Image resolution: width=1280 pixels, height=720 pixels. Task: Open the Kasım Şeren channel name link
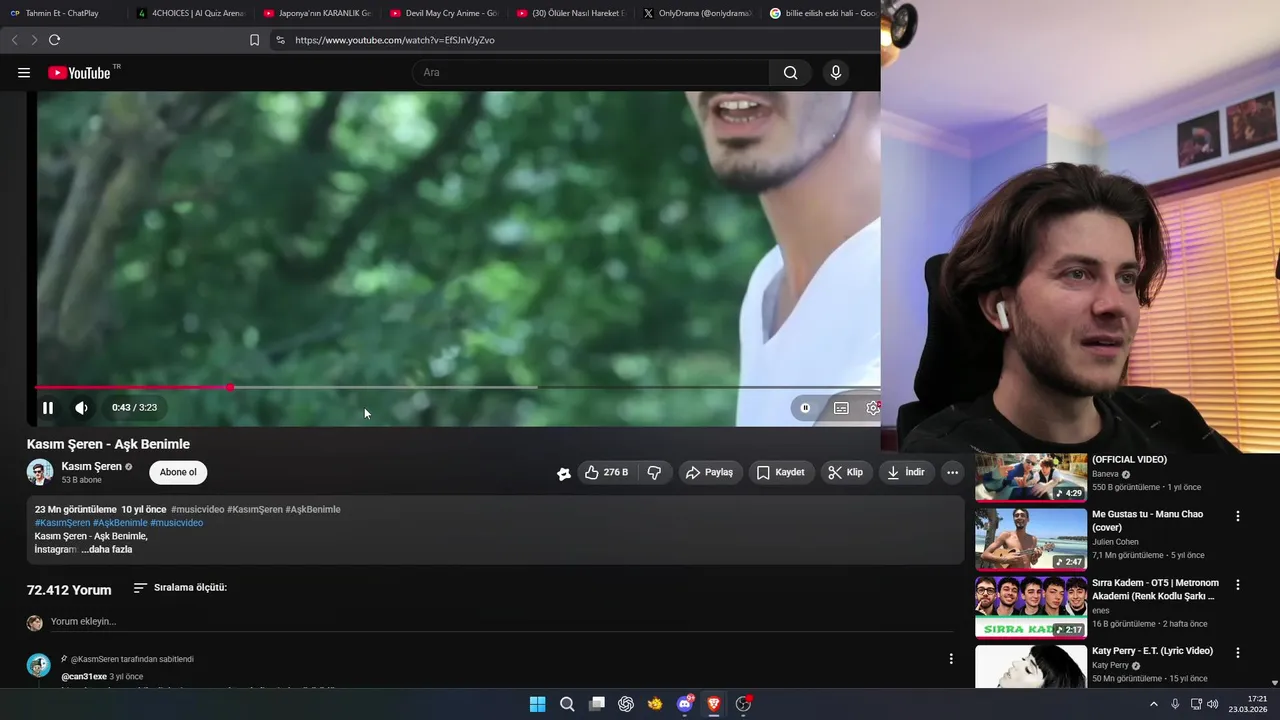click(91, 466)
